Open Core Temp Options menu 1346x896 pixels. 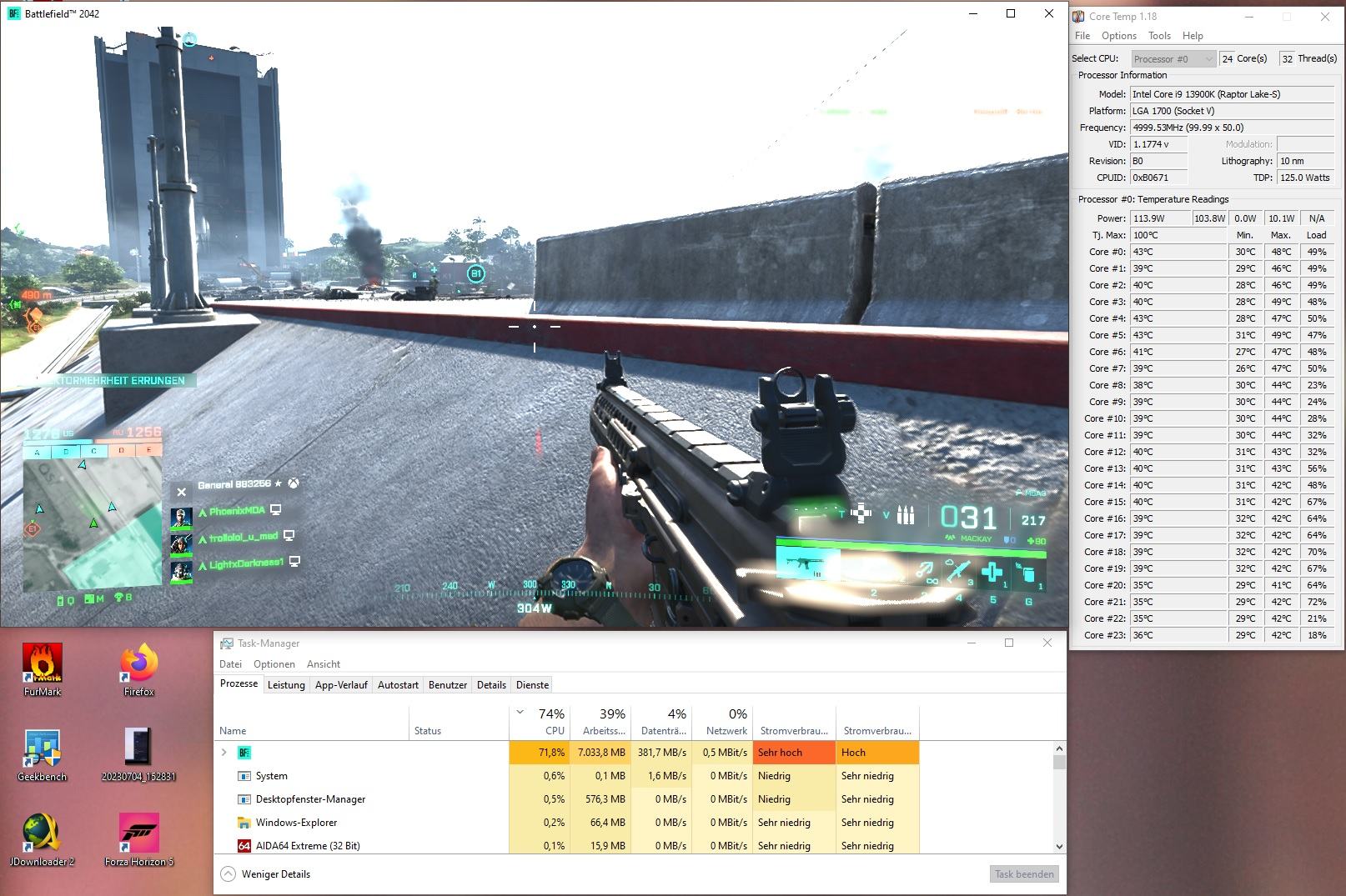pos(1118,36)
